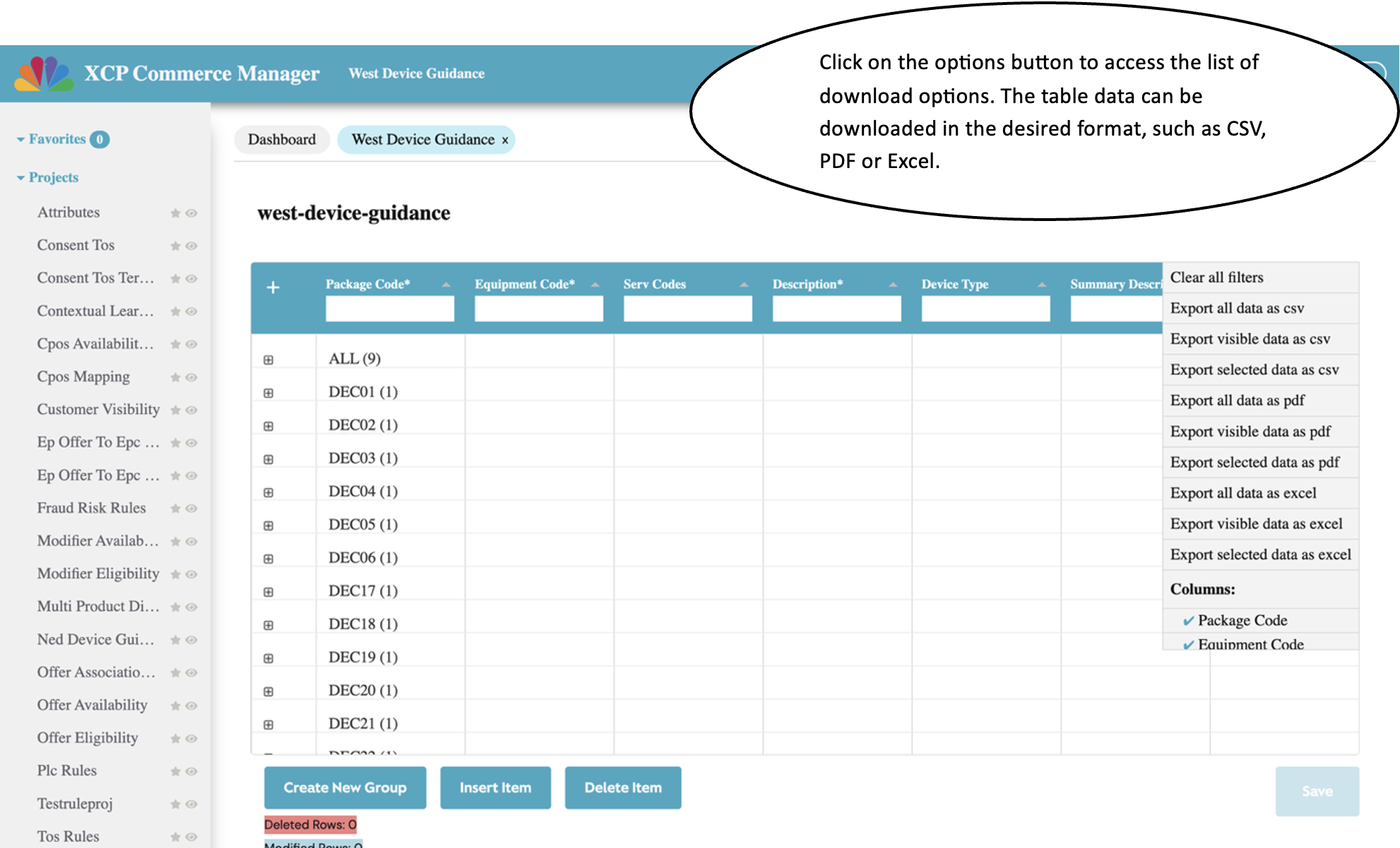This screenshot has width=1400, height=848.
Task: Collapse the Favorites section
Action: pyautogui.click(x=21, y=140)
